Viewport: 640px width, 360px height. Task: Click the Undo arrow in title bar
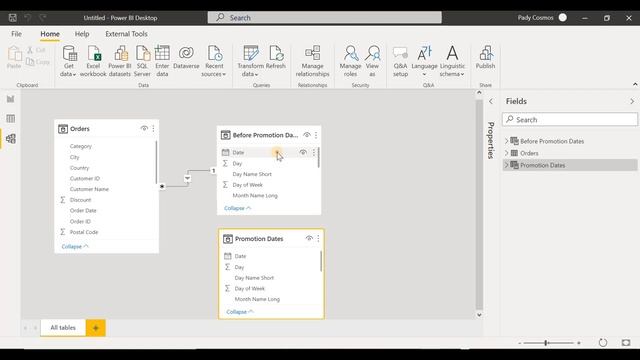(28, 18)
